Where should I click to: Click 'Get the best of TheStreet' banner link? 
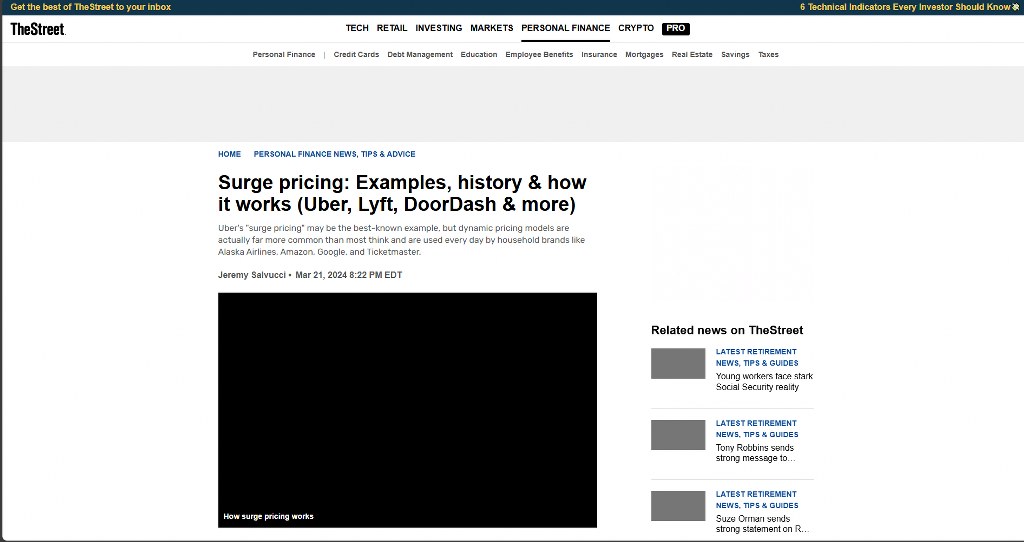pos(91,7)
